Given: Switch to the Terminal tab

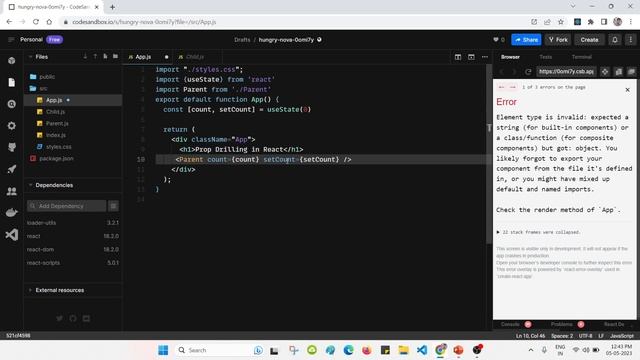Looking at the screenshot, I should tap(582, 57).
